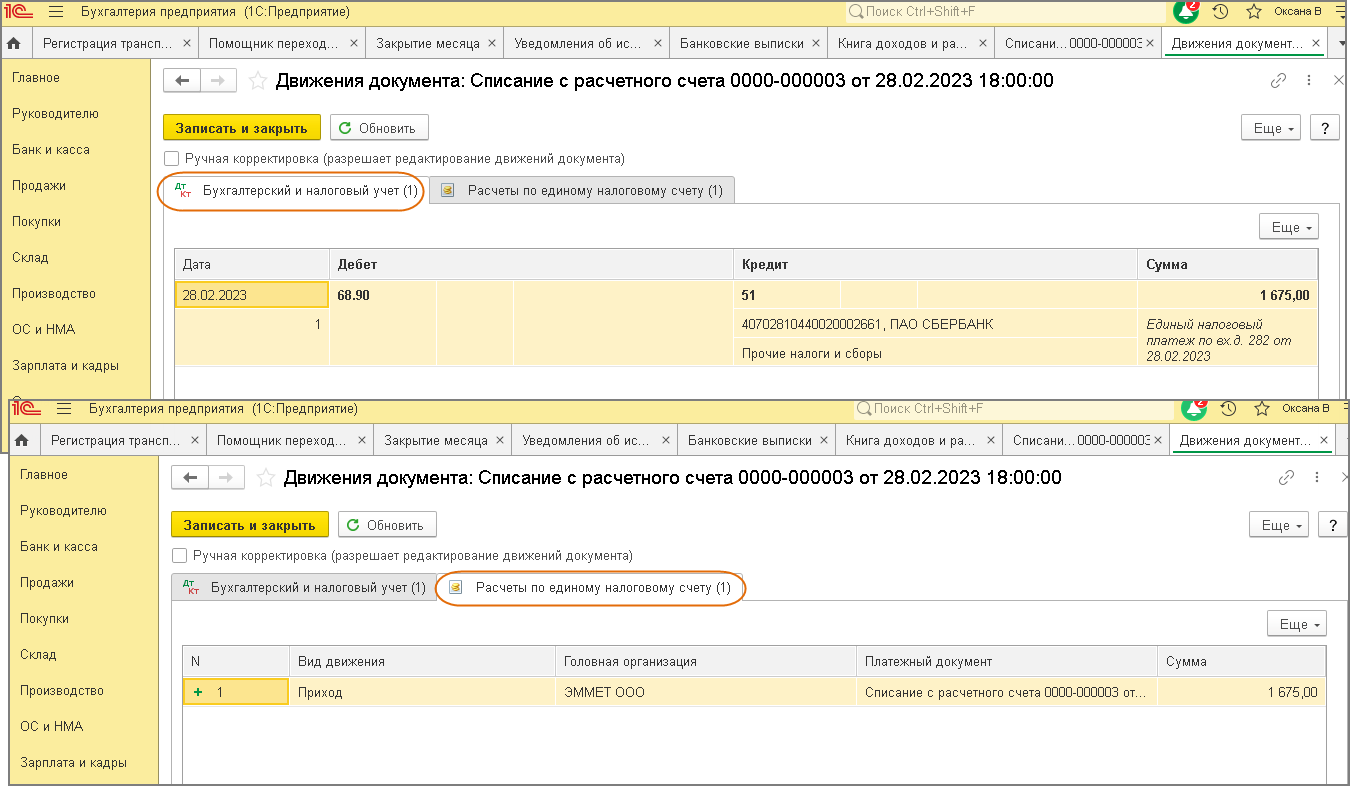1351x789 pixels.
Task: Open Оксана В user menu in upper window
Action: [1298, 12]
